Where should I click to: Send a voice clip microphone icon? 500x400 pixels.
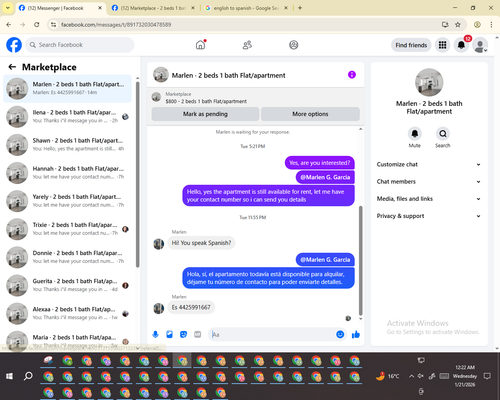(x=155, y=334)
